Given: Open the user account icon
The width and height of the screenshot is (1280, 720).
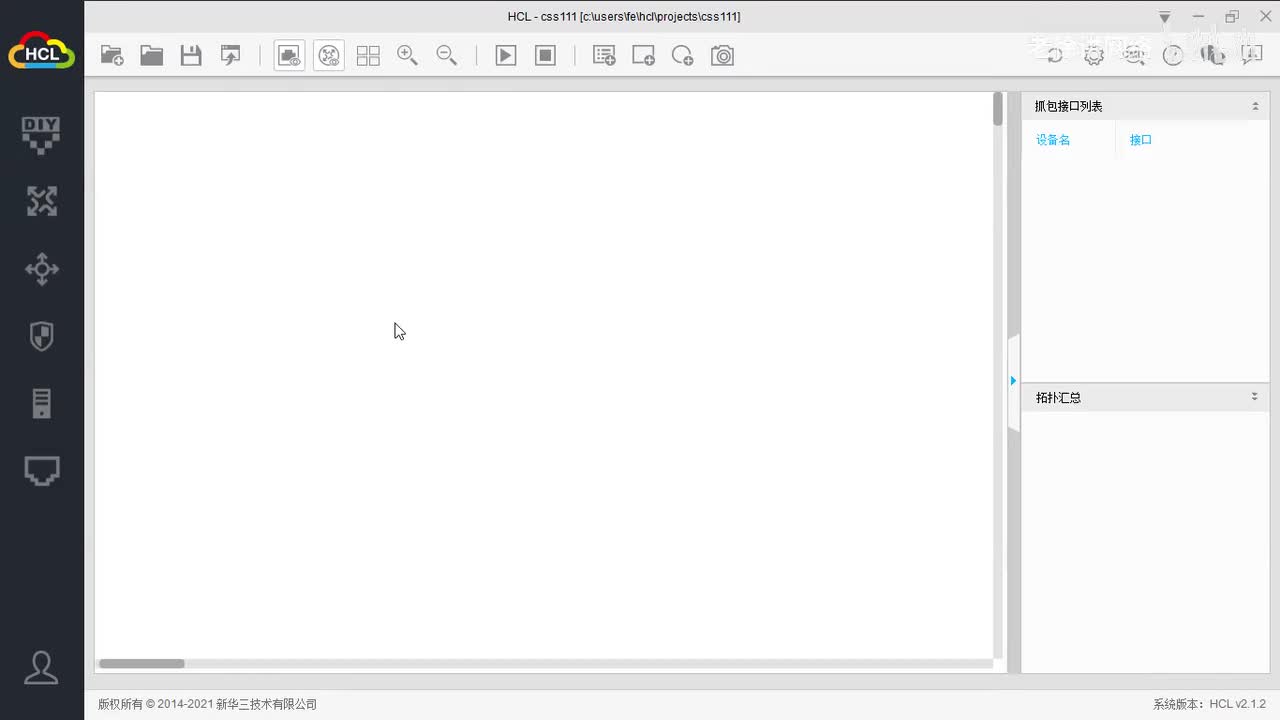Looking at the screenshot, I should [41, 667].
